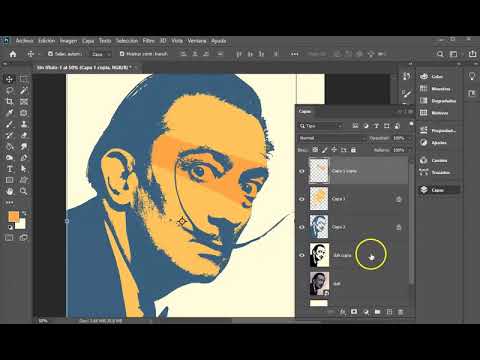The width and height of the screenshot is (480, 360).
Task: Open the Edit Toolbar three-dots icon in toolbox
Action: 9,202
